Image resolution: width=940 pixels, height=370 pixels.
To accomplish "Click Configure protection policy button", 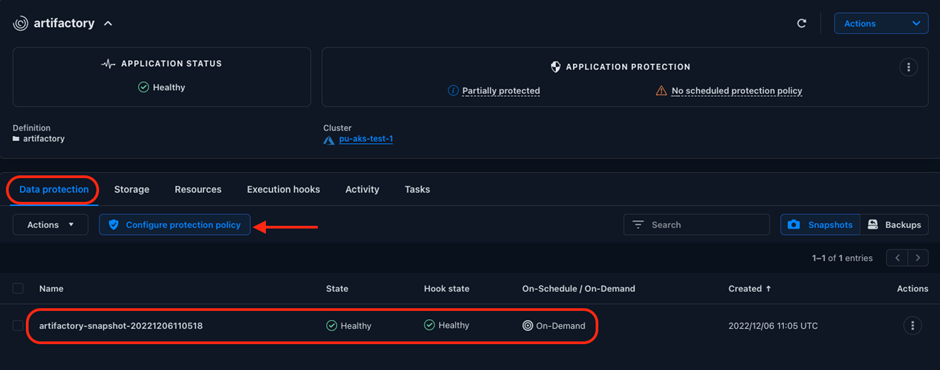I will [174, 225].
